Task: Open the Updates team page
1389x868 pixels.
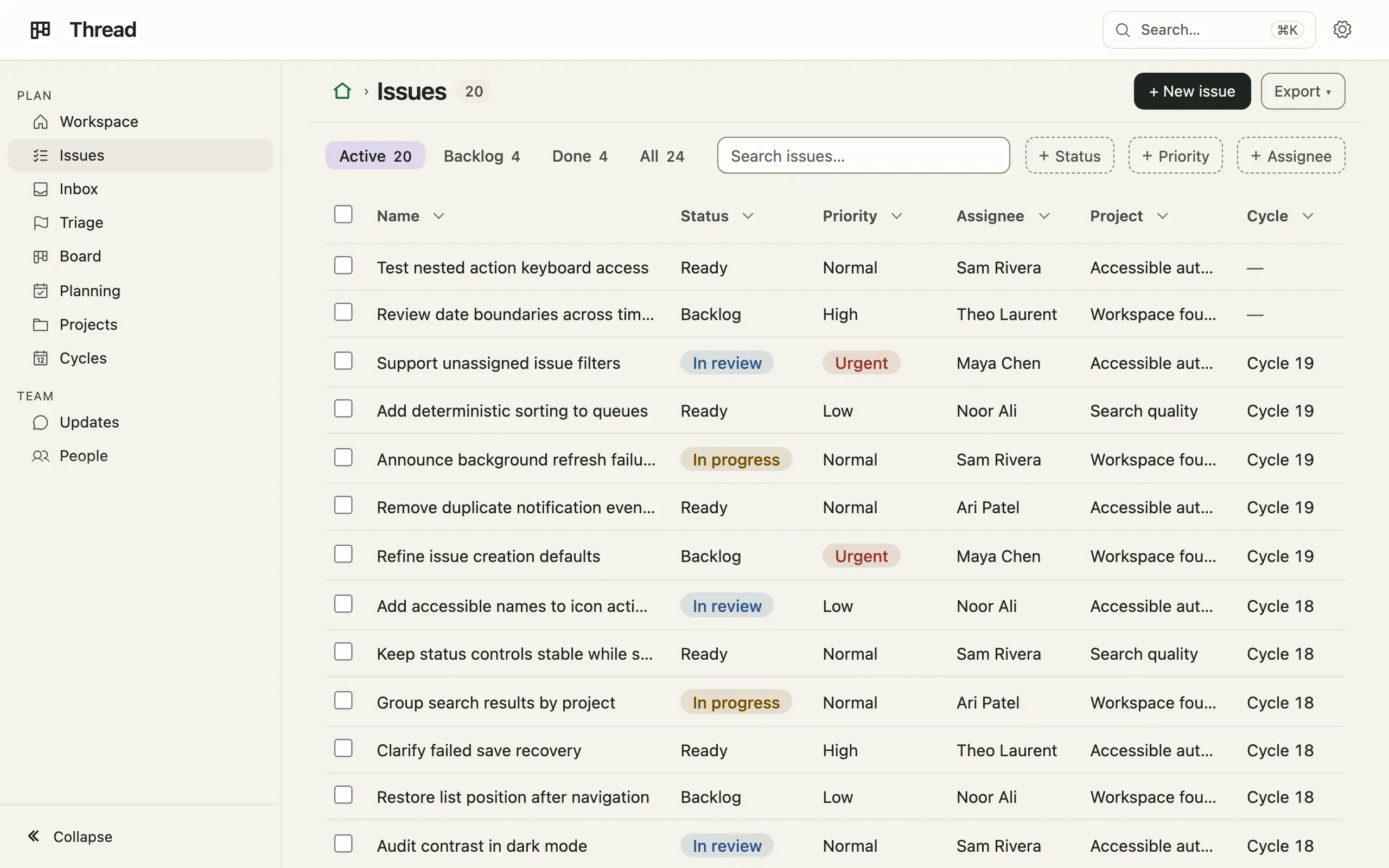Action: [x=140, y=423]
